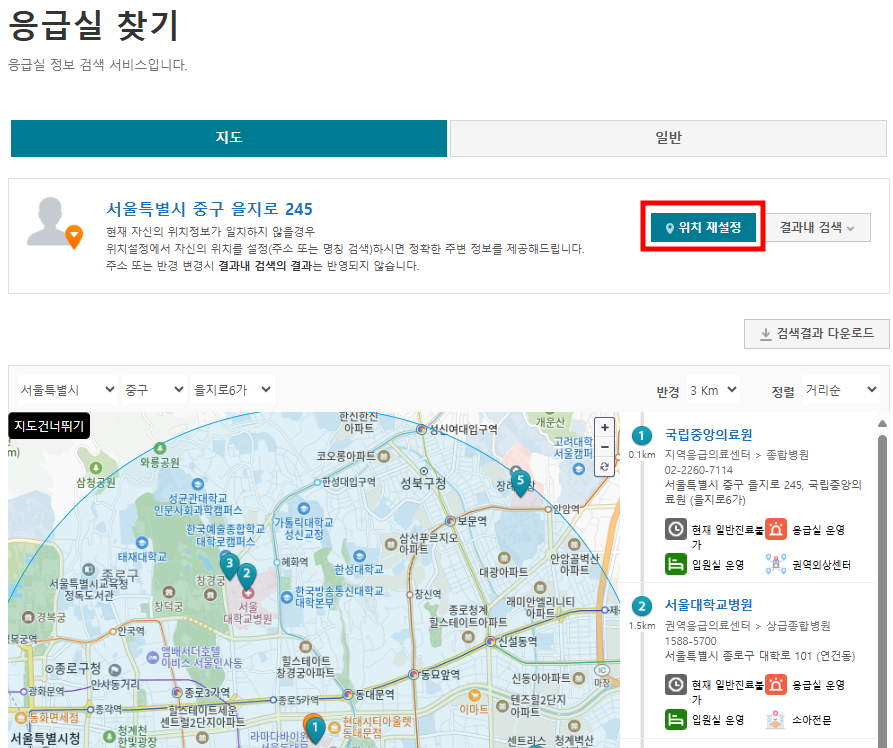This screenshot has height=748, width=893.
Task: Click phone number 02-2260-7114
Action: [x=699, y=470]
